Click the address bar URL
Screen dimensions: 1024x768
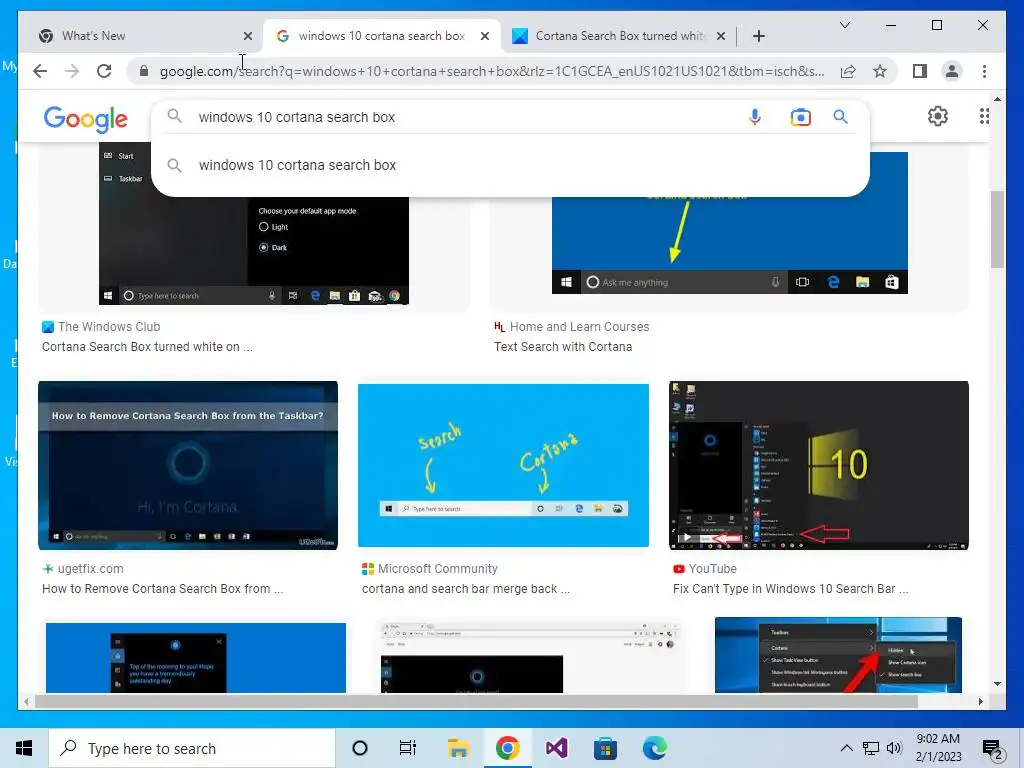pyautogui.click(x=491, y=71)
